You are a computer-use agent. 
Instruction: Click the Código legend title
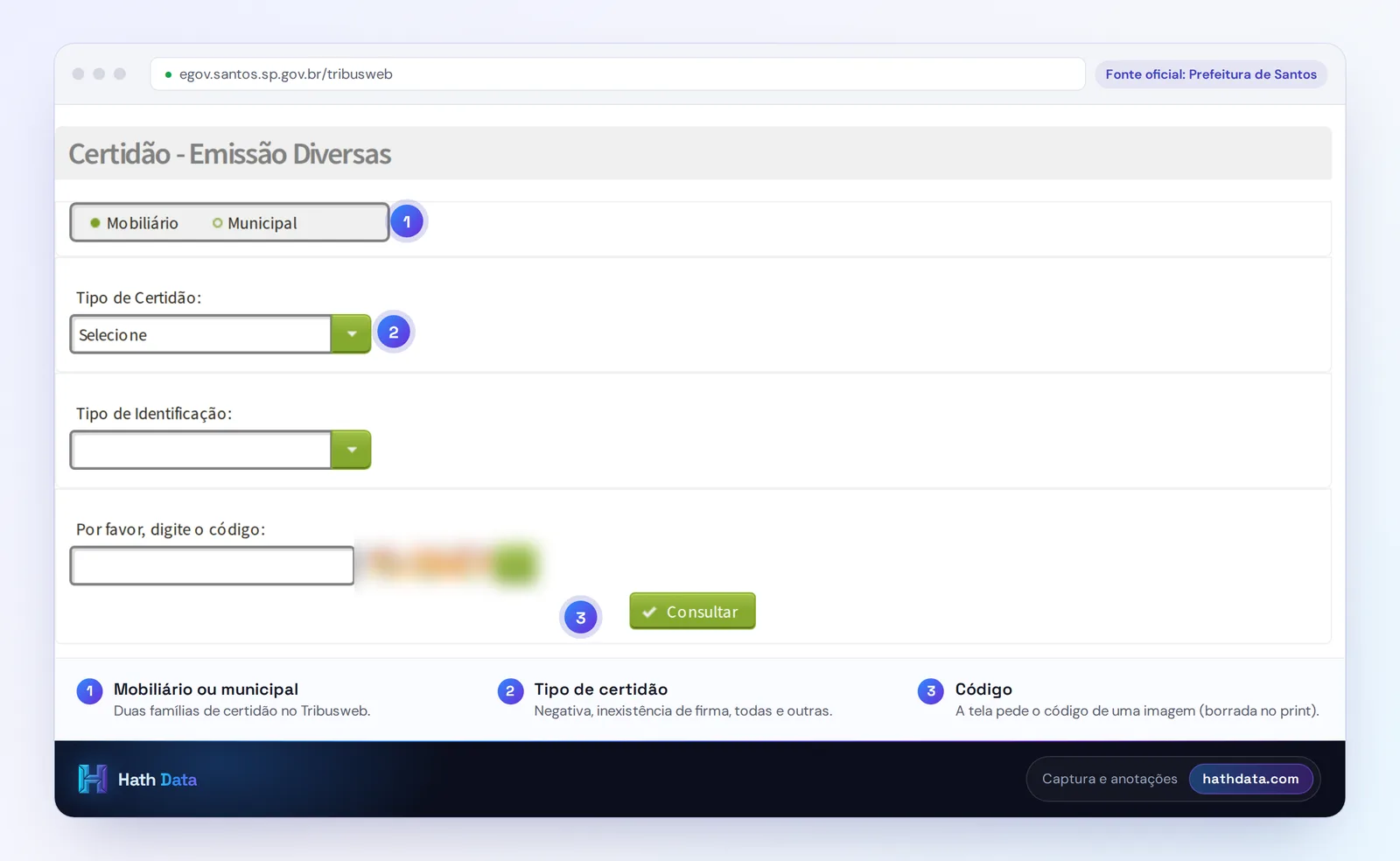tap(983, 689)
